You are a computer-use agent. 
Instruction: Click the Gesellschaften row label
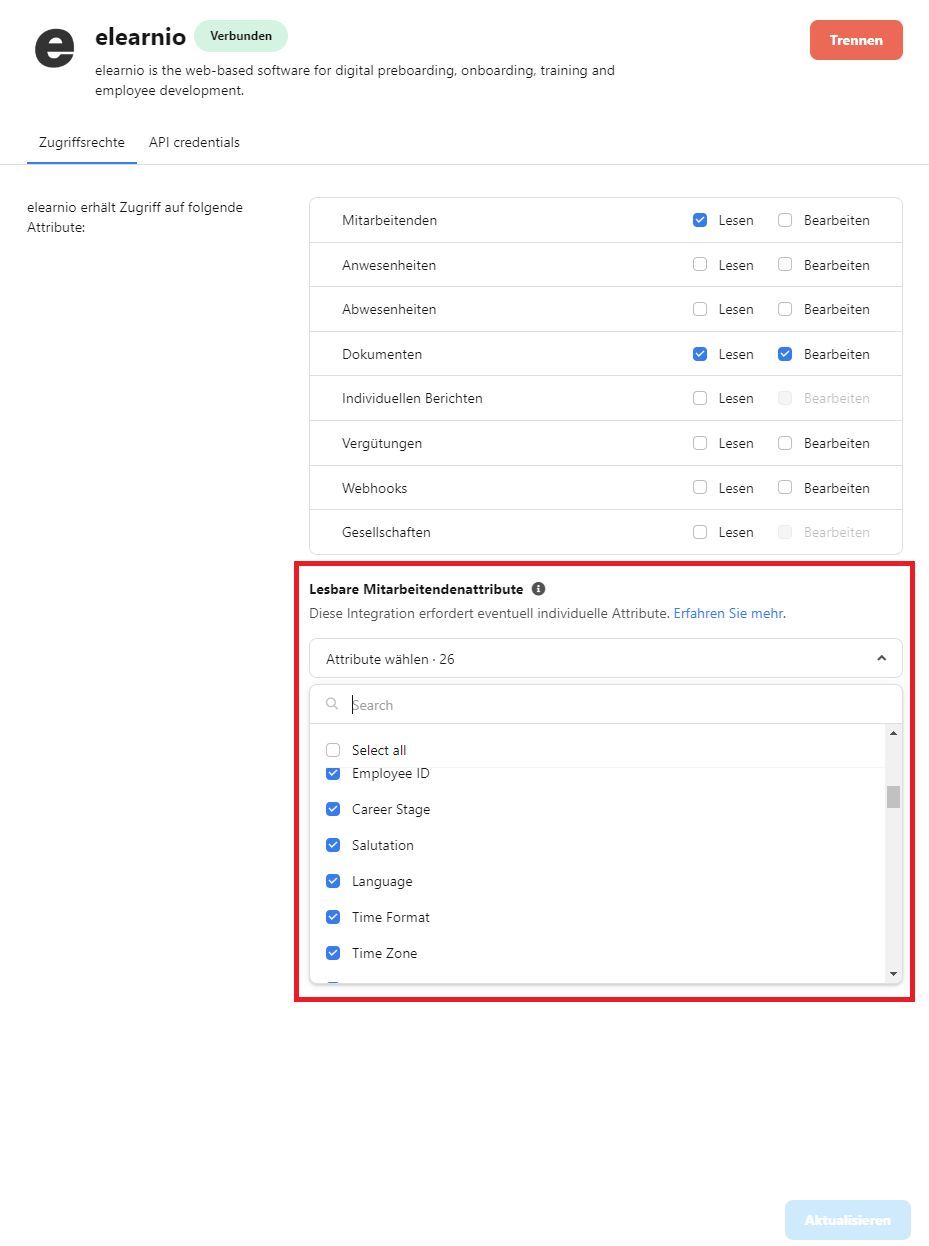coord(386,532)
